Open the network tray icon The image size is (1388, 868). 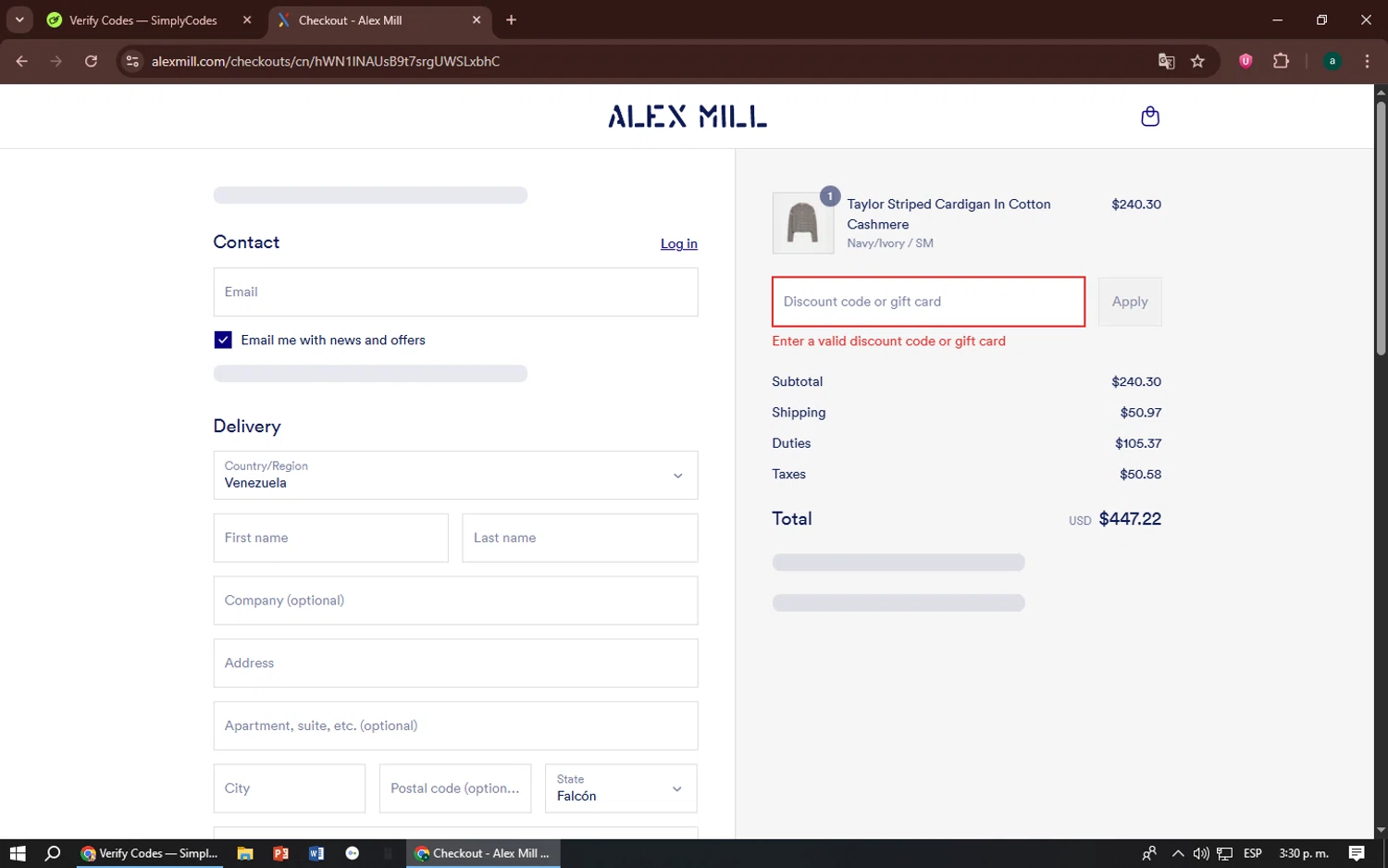1224,853
